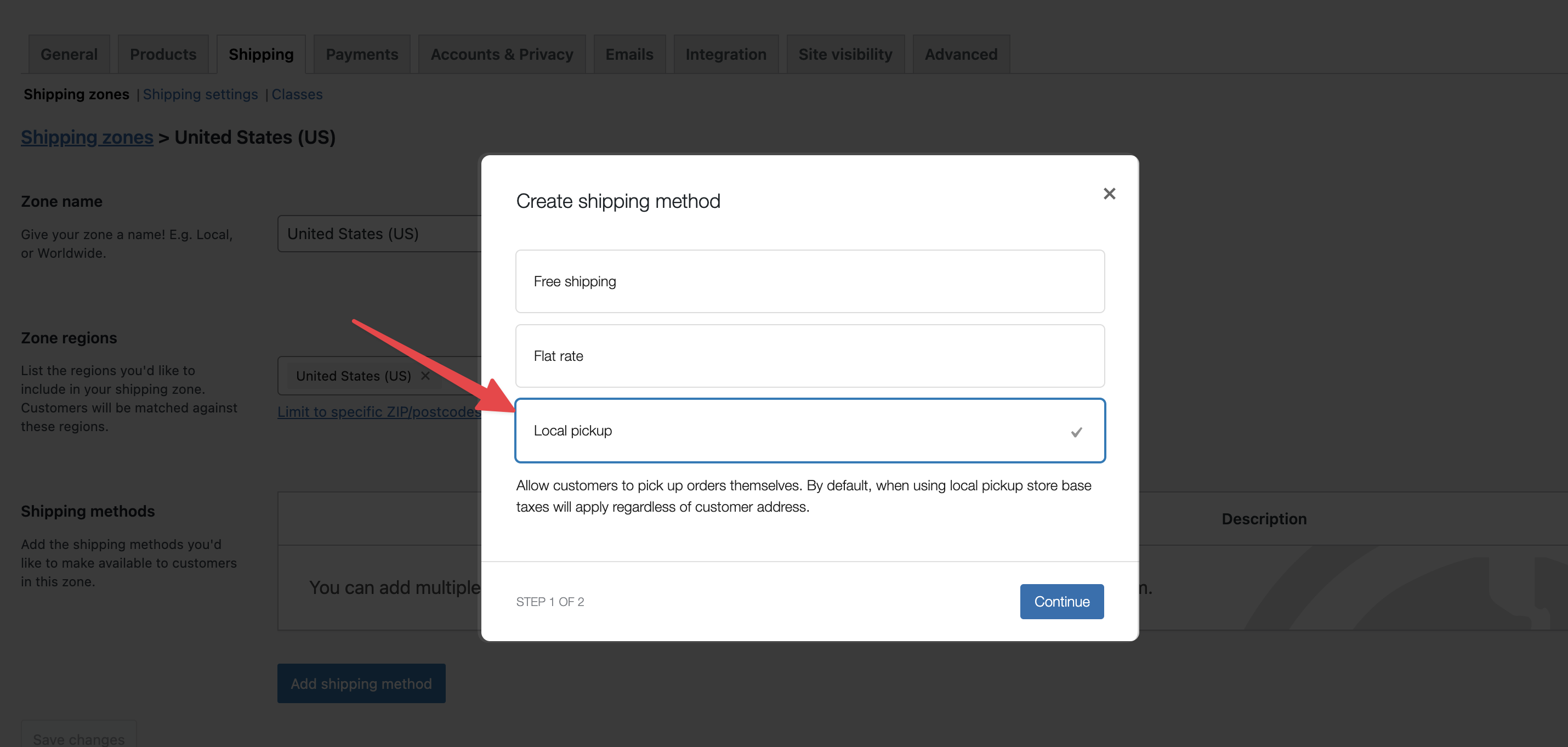Viewport: 1568px width, 747px height.
Task: Select the Local pickup method option
Action: (810, 431)
